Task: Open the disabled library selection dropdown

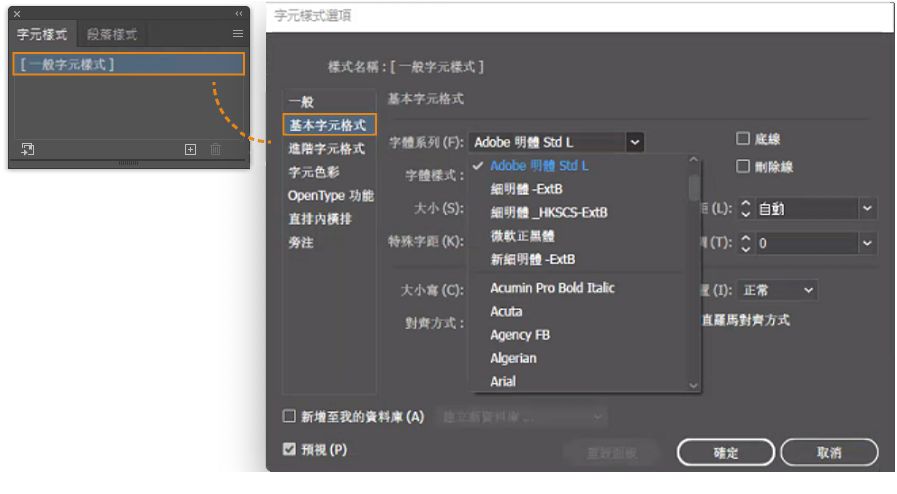Action: 521,417
